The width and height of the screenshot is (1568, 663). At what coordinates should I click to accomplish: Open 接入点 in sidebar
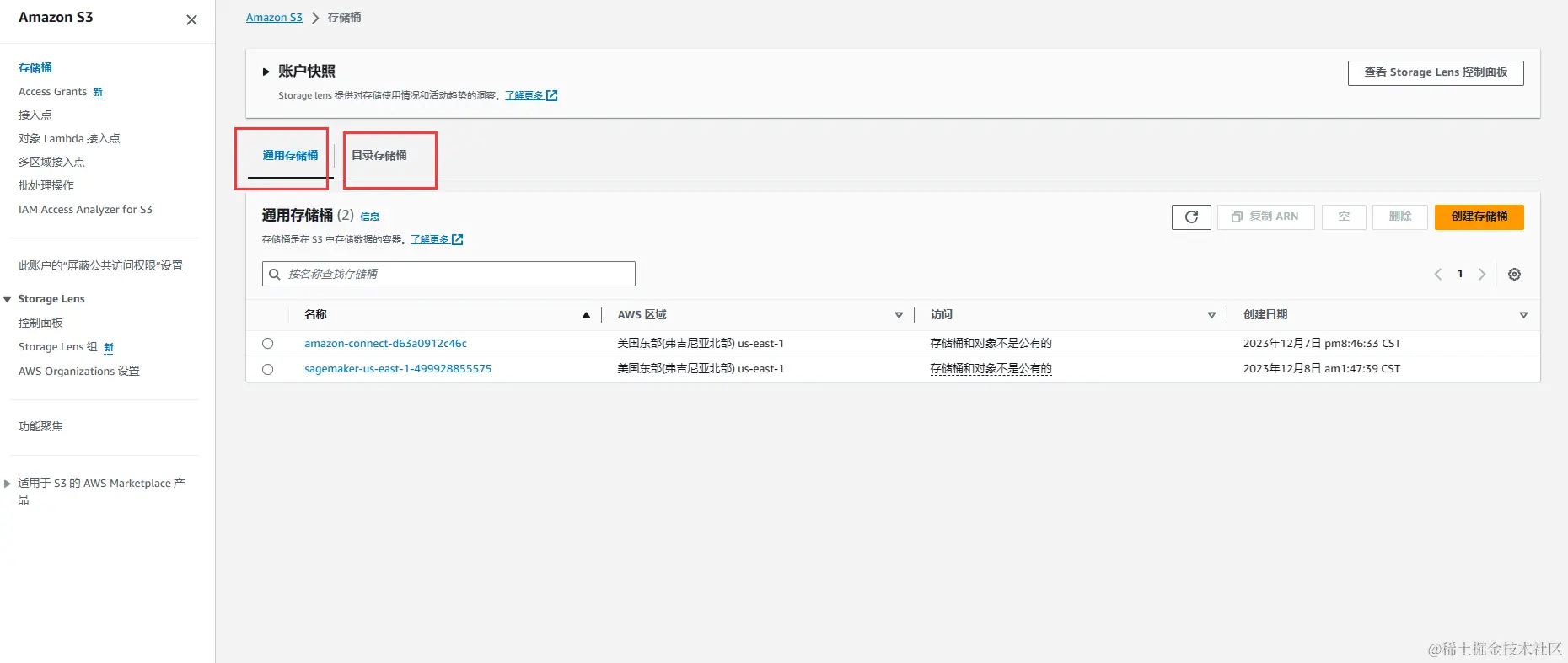pyautogui.click(x=35, y=115)
